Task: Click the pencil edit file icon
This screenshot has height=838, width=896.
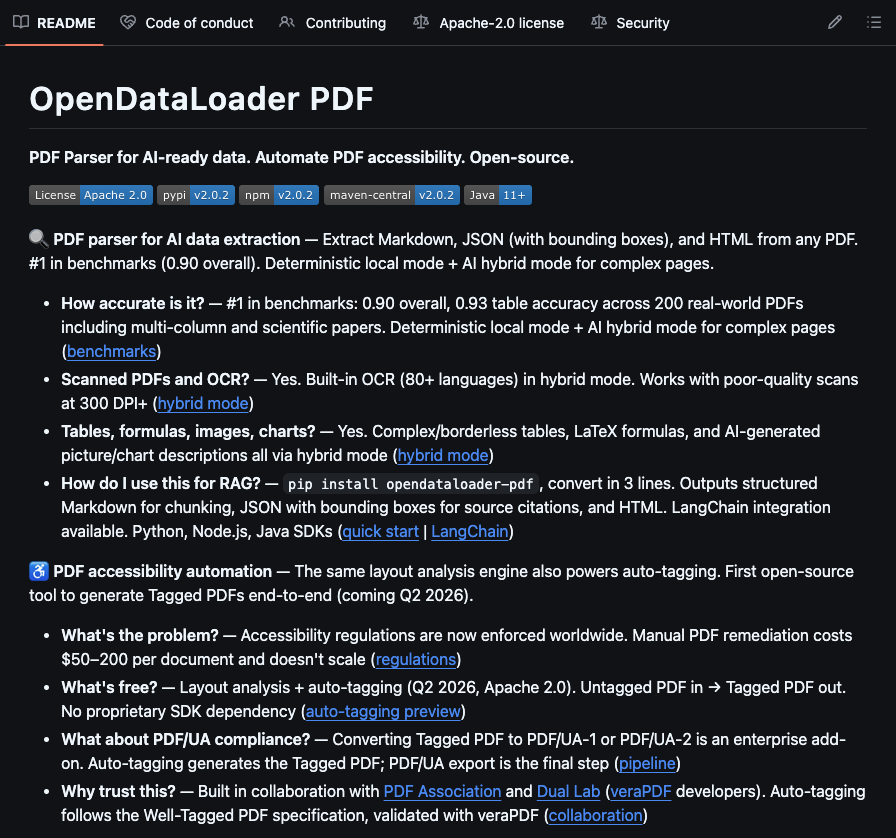Action: (835, 22)
